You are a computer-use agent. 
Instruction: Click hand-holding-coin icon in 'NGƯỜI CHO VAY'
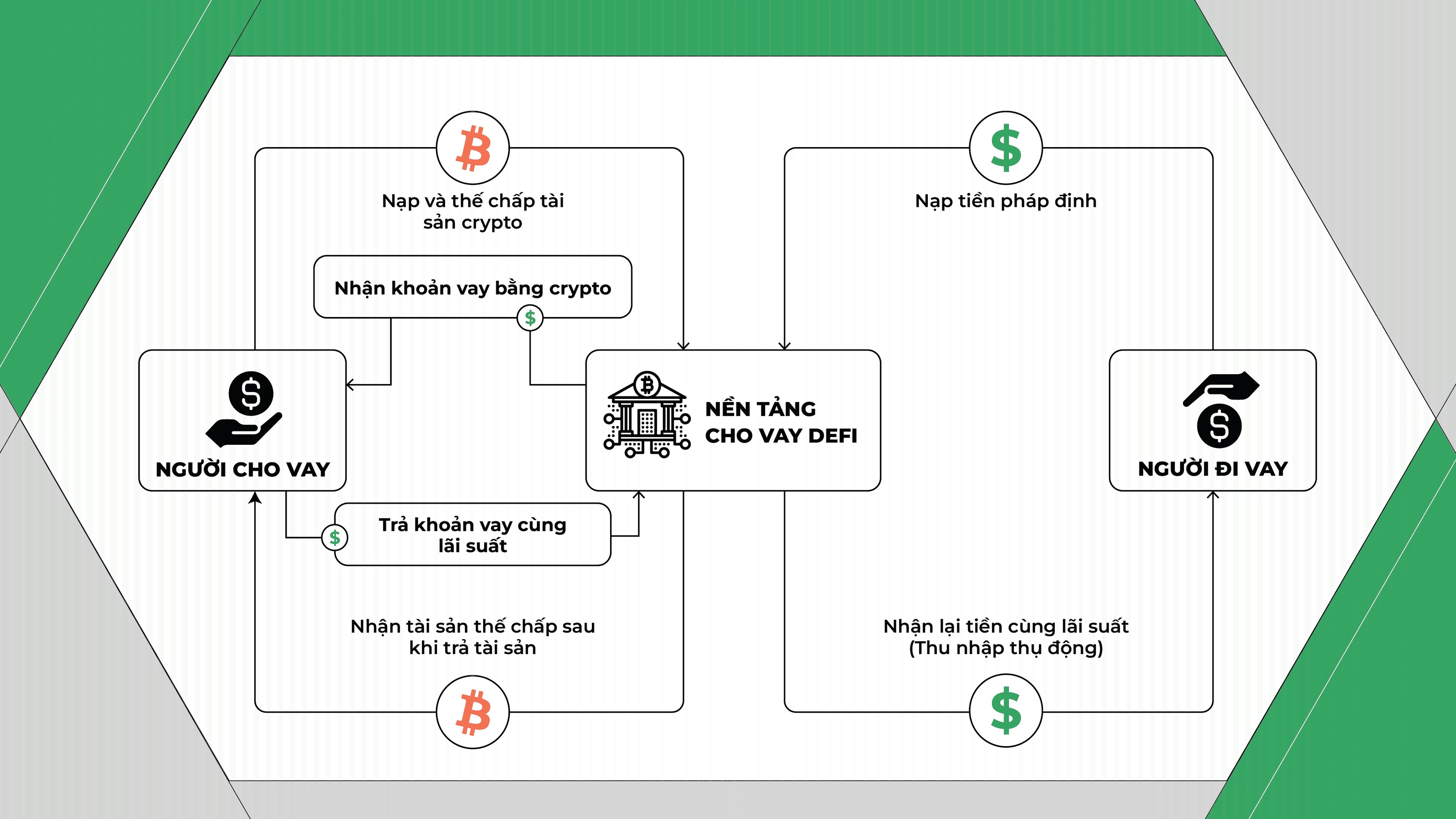(x=244, y=409)
